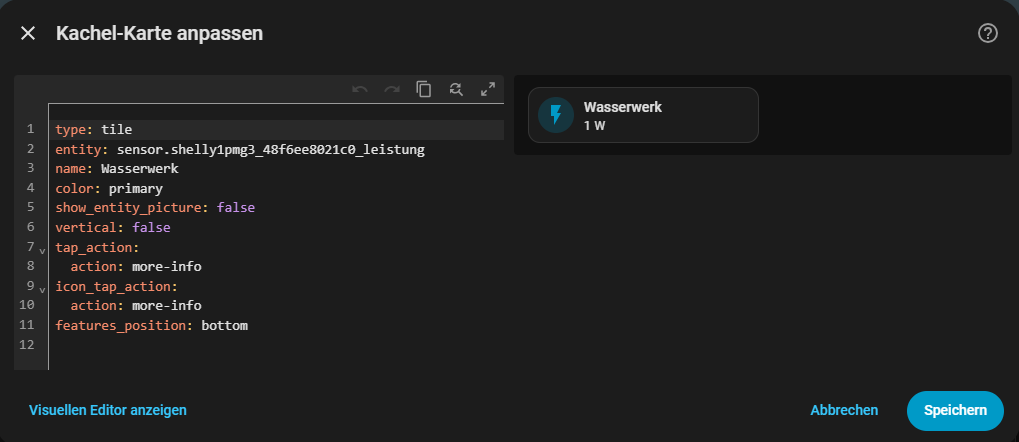Click the undo arrow in code editor toolbar

tap(360, 89)
